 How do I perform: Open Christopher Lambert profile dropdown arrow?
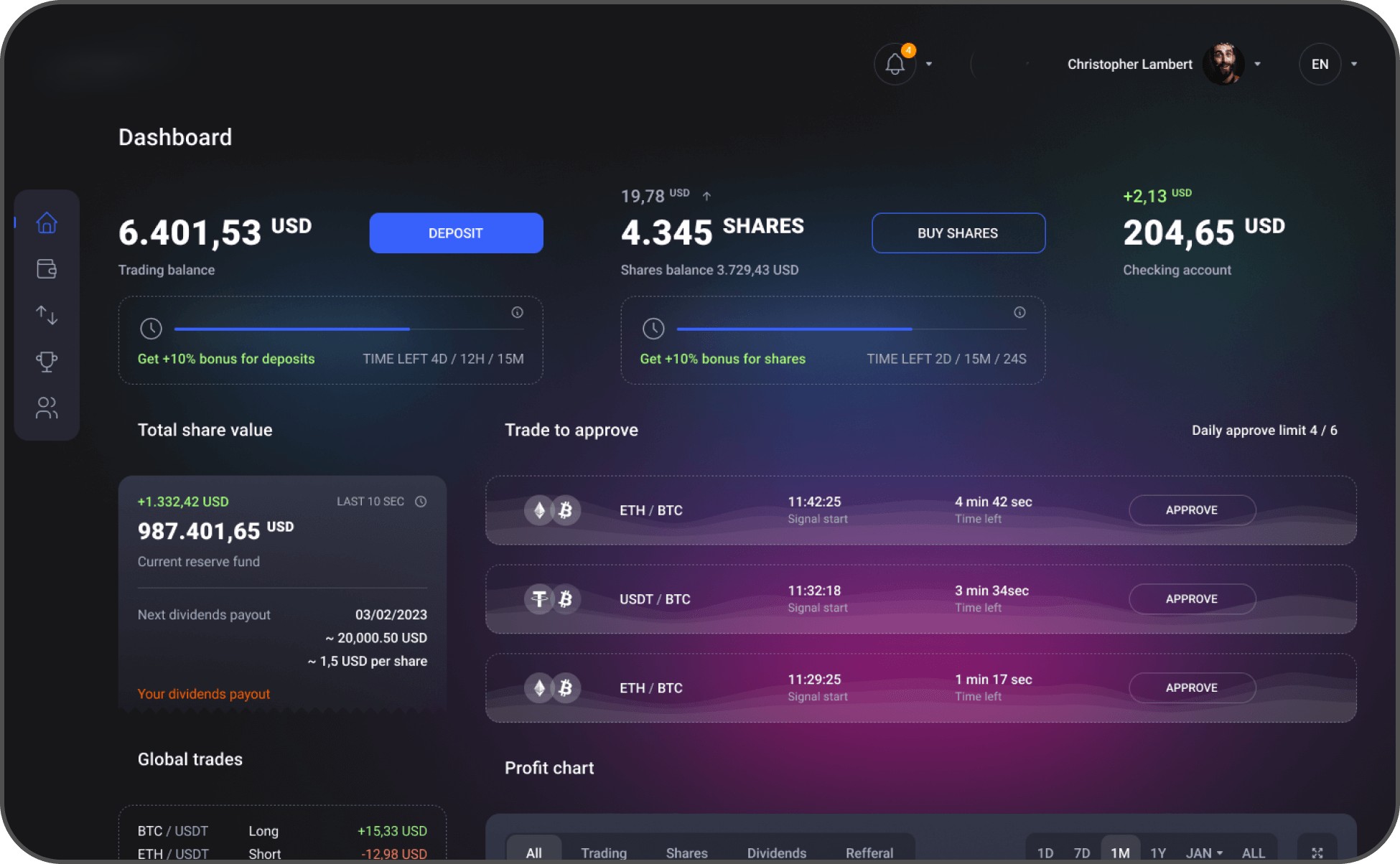1257,64
